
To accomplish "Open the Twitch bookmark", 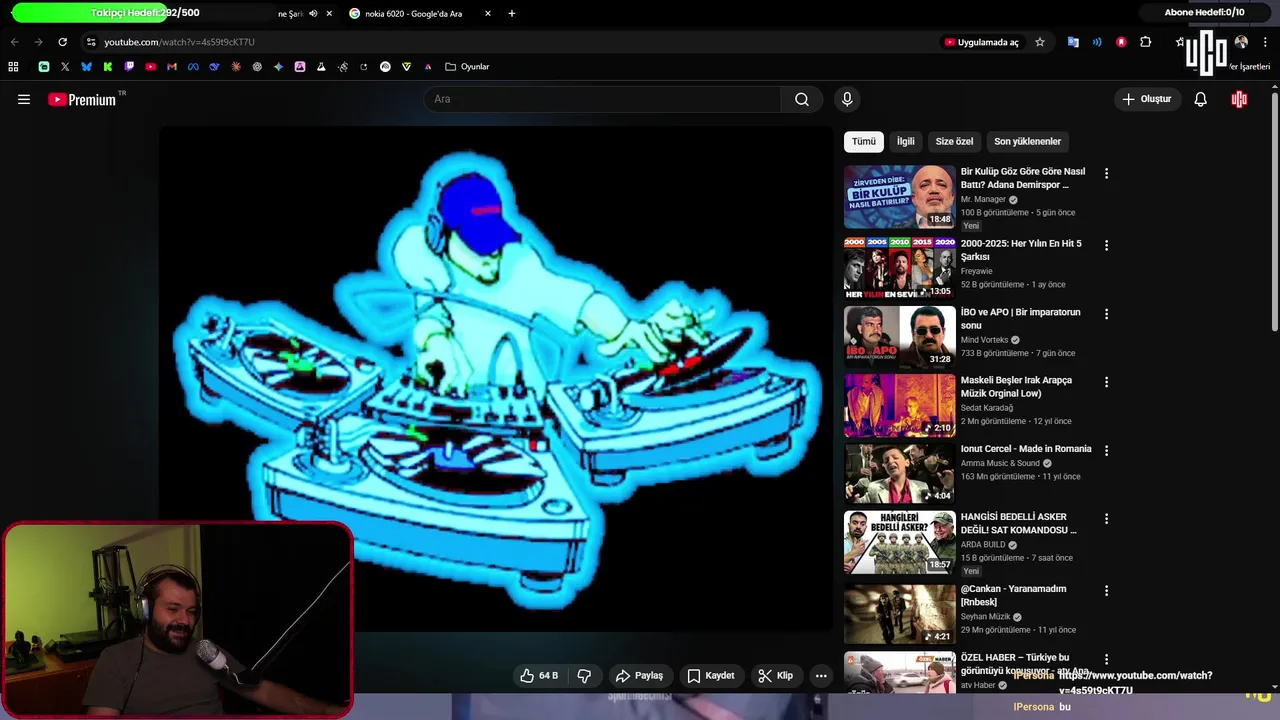I will [x=129, y=67].
